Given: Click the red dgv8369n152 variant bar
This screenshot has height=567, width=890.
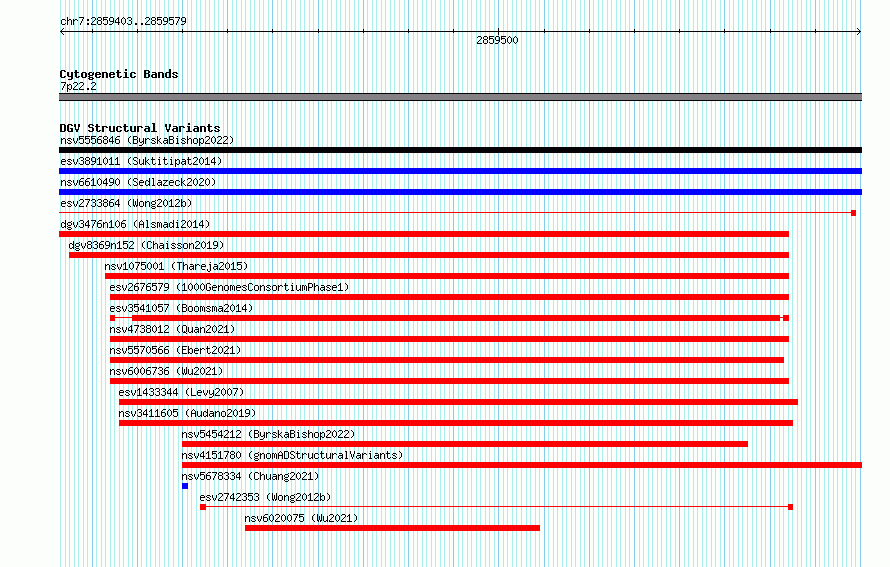Looking at the screenshot, I should pyautogui.click(x=429, y=255).
